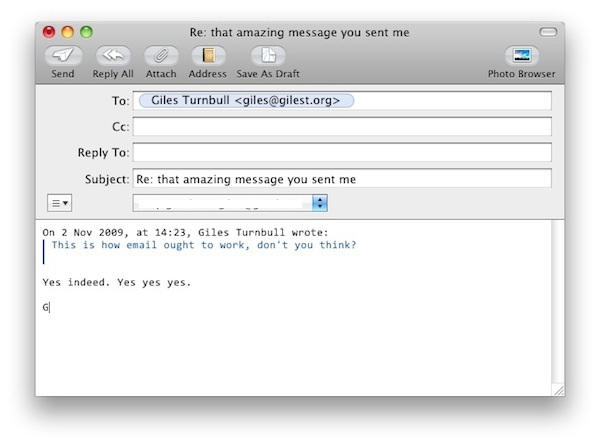Place cursor after the signature letter G

coord(50,307)
